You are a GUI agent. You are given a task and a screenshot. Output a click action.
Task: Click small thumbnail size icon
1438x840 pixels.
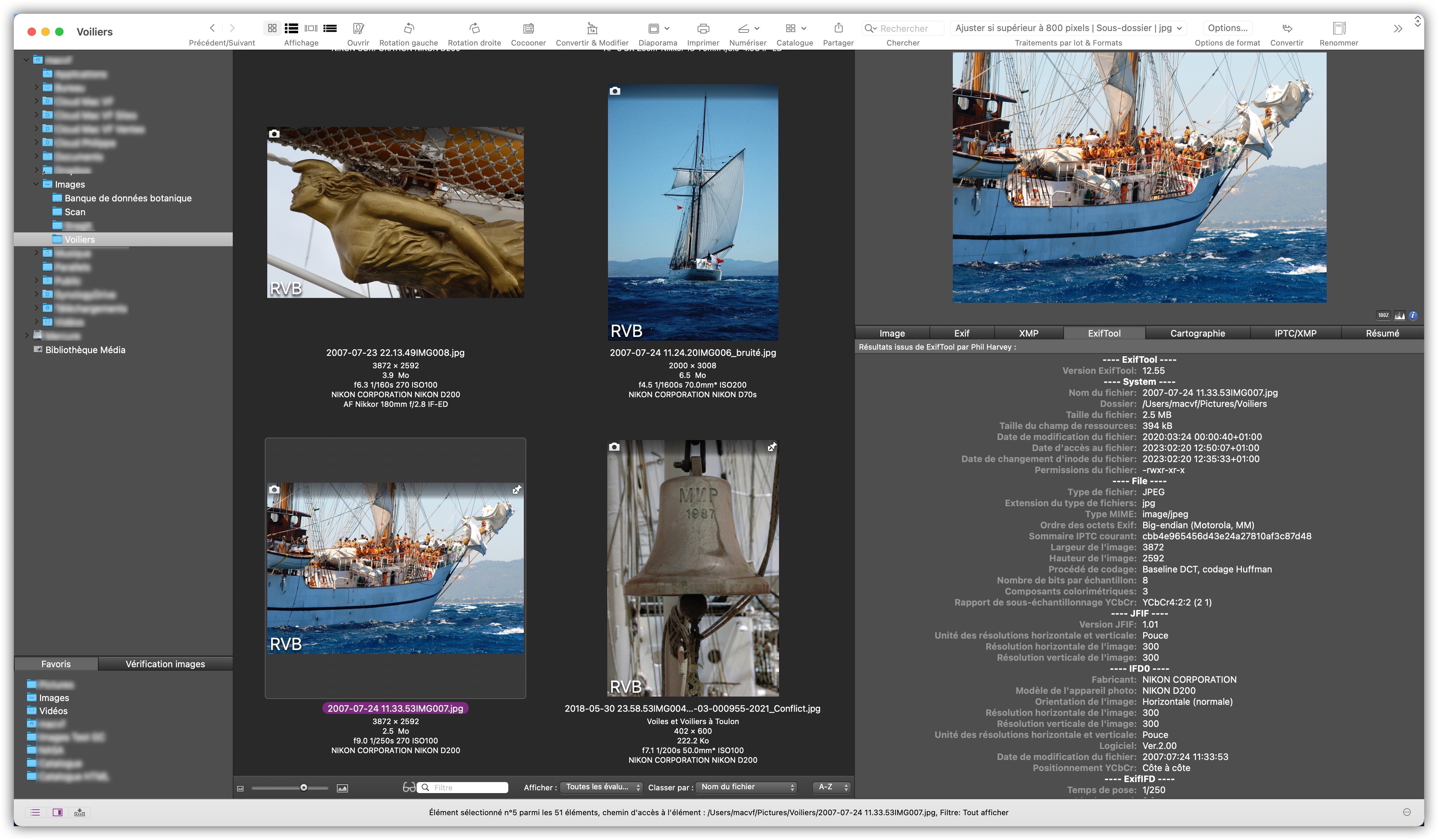coord(240,788)
